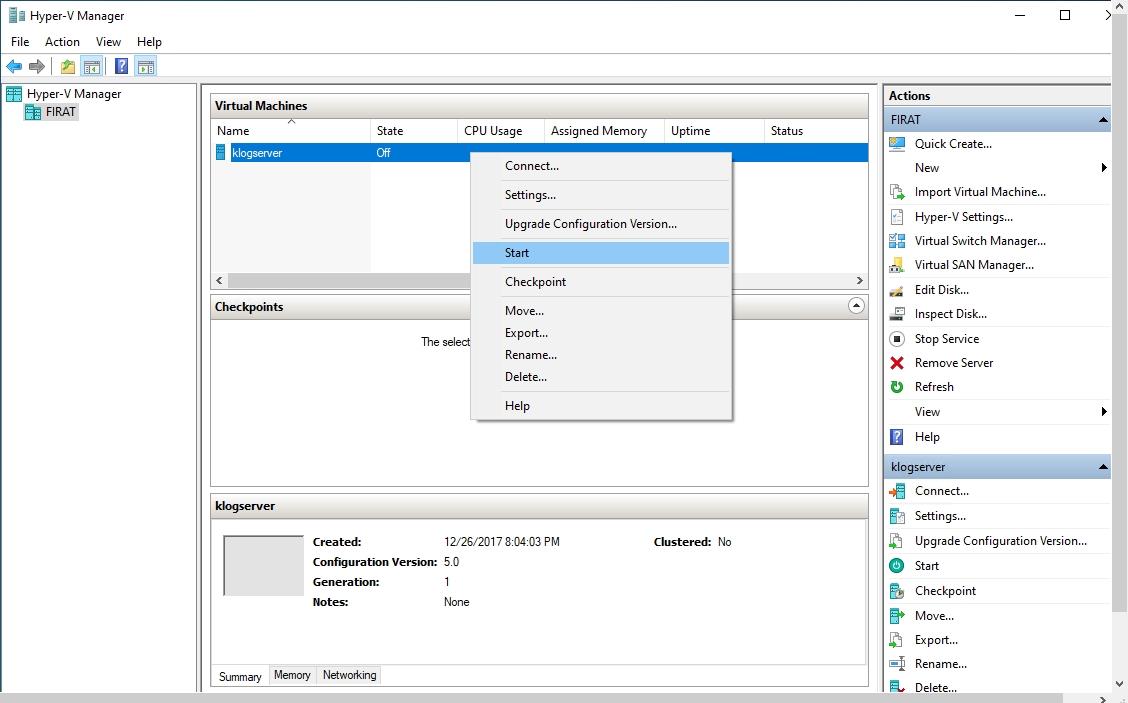Click the virtual machine list's right scroll arrow
Viewport: 1128px width, 703px height.
tap(860, 281)
